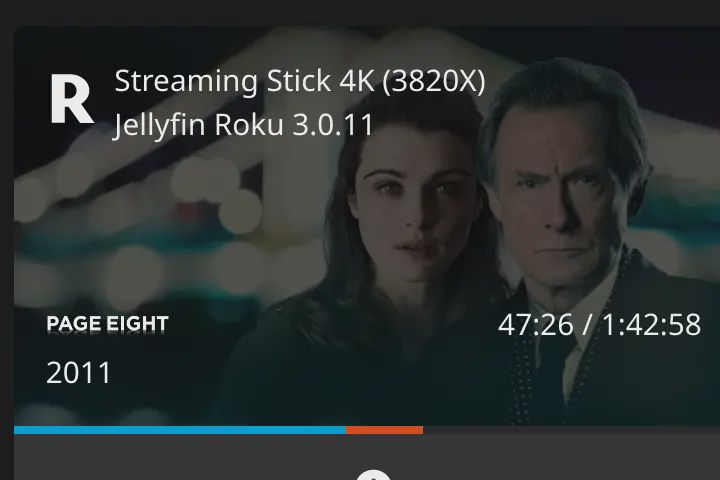Click the orange transcoded segment of progress bar

pyautogui.click(x=385, y=430)
